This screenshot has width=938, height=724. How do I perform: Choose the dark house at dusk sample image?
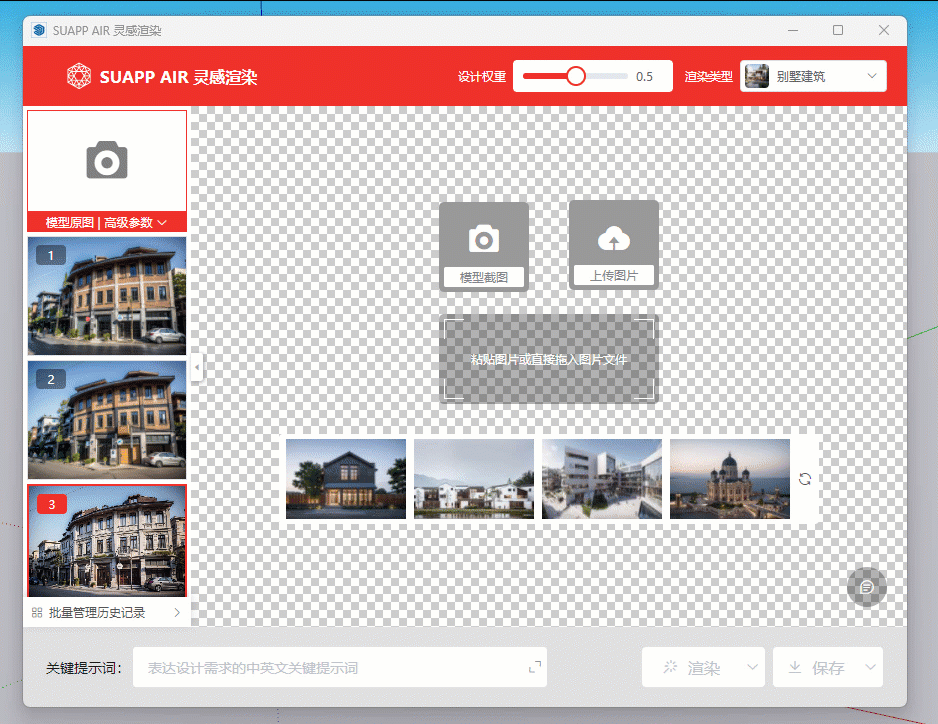(346, 479)
